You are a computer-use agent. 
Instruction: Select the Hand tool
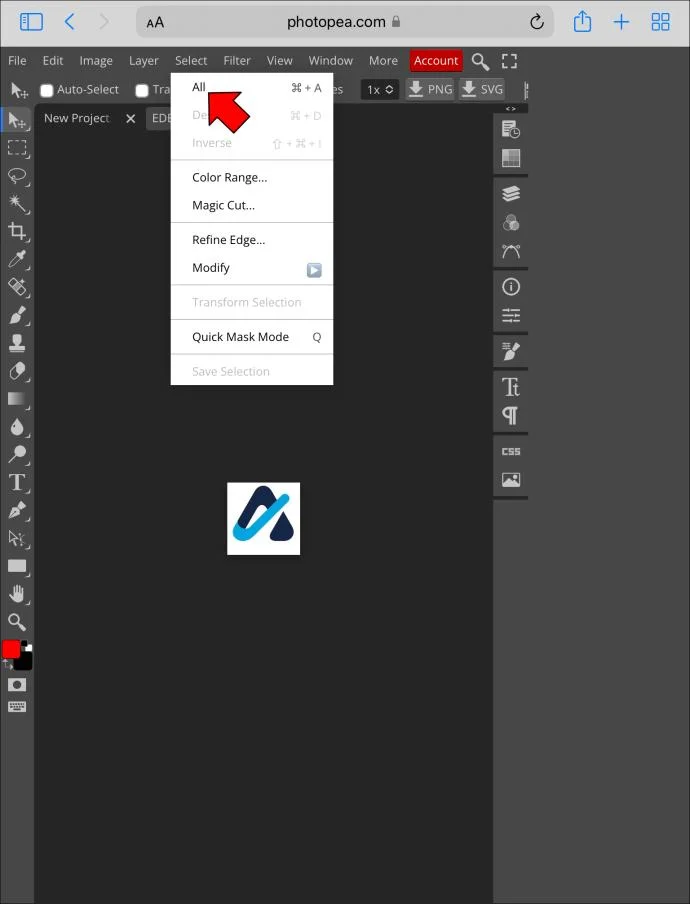(17, 594)
